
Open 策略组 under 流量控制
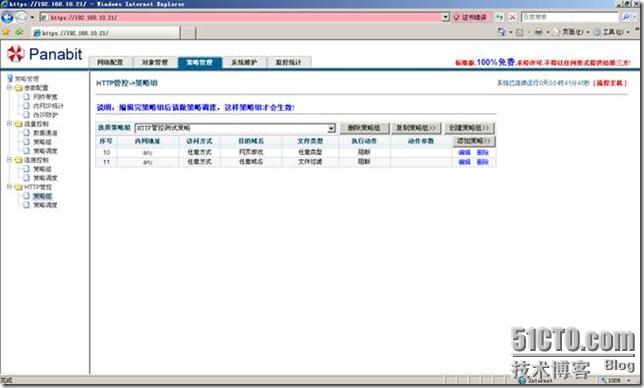(x=42, y=142)
